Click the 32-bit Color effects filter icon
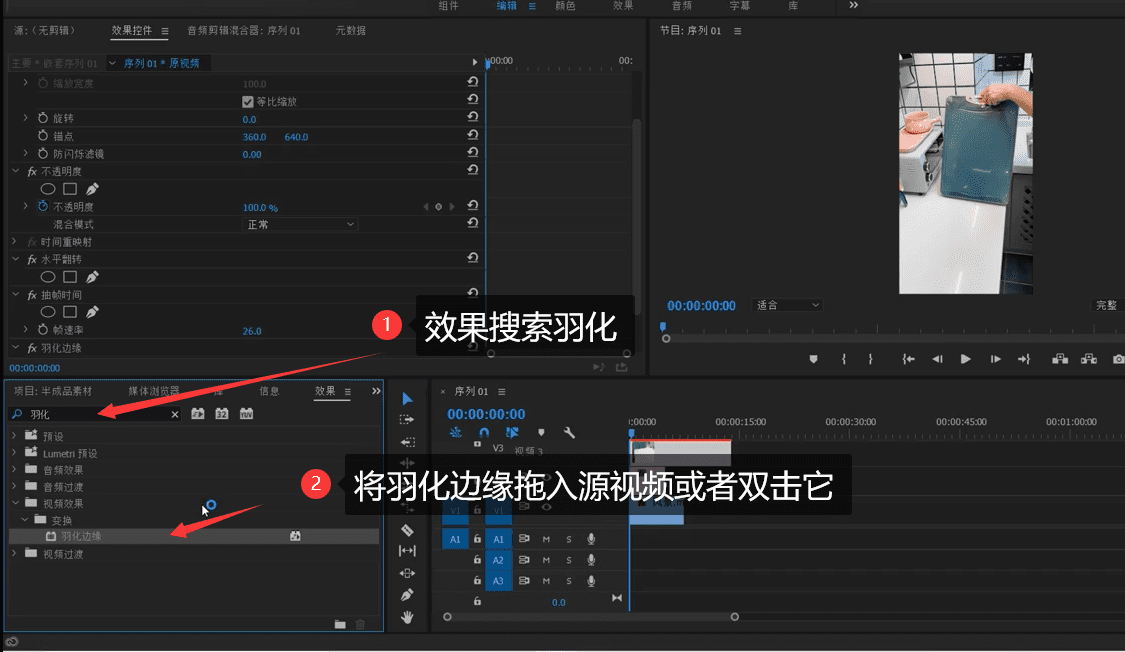Viewport: 1125px width, 652px height. [222, 414]
